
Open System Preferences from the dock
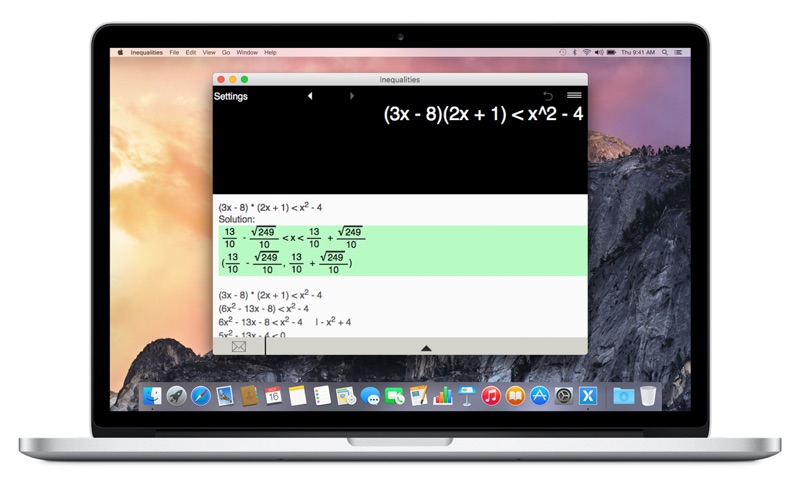564,396
